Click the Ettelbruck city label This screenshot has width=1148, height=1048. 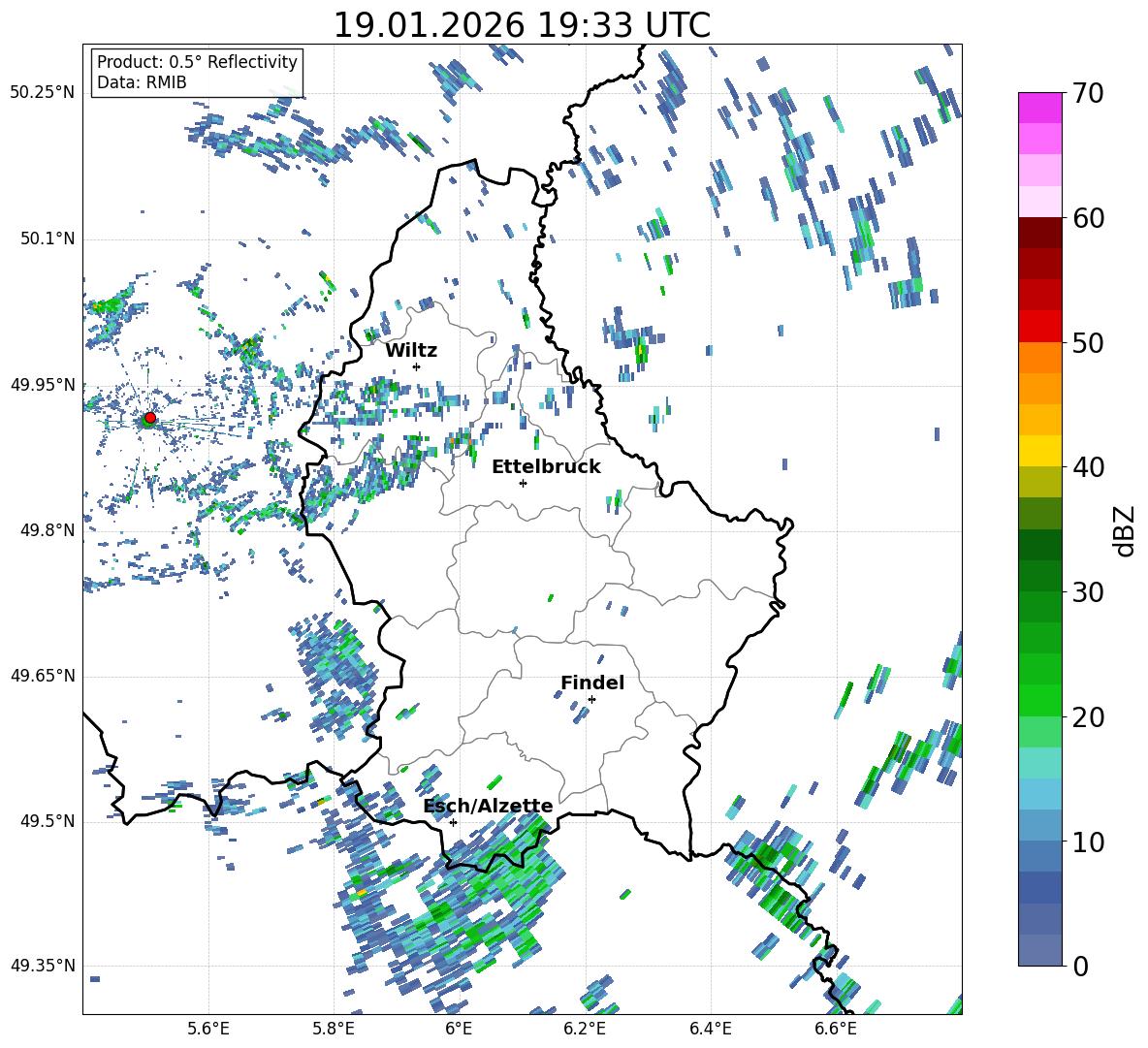click(546, 467)
